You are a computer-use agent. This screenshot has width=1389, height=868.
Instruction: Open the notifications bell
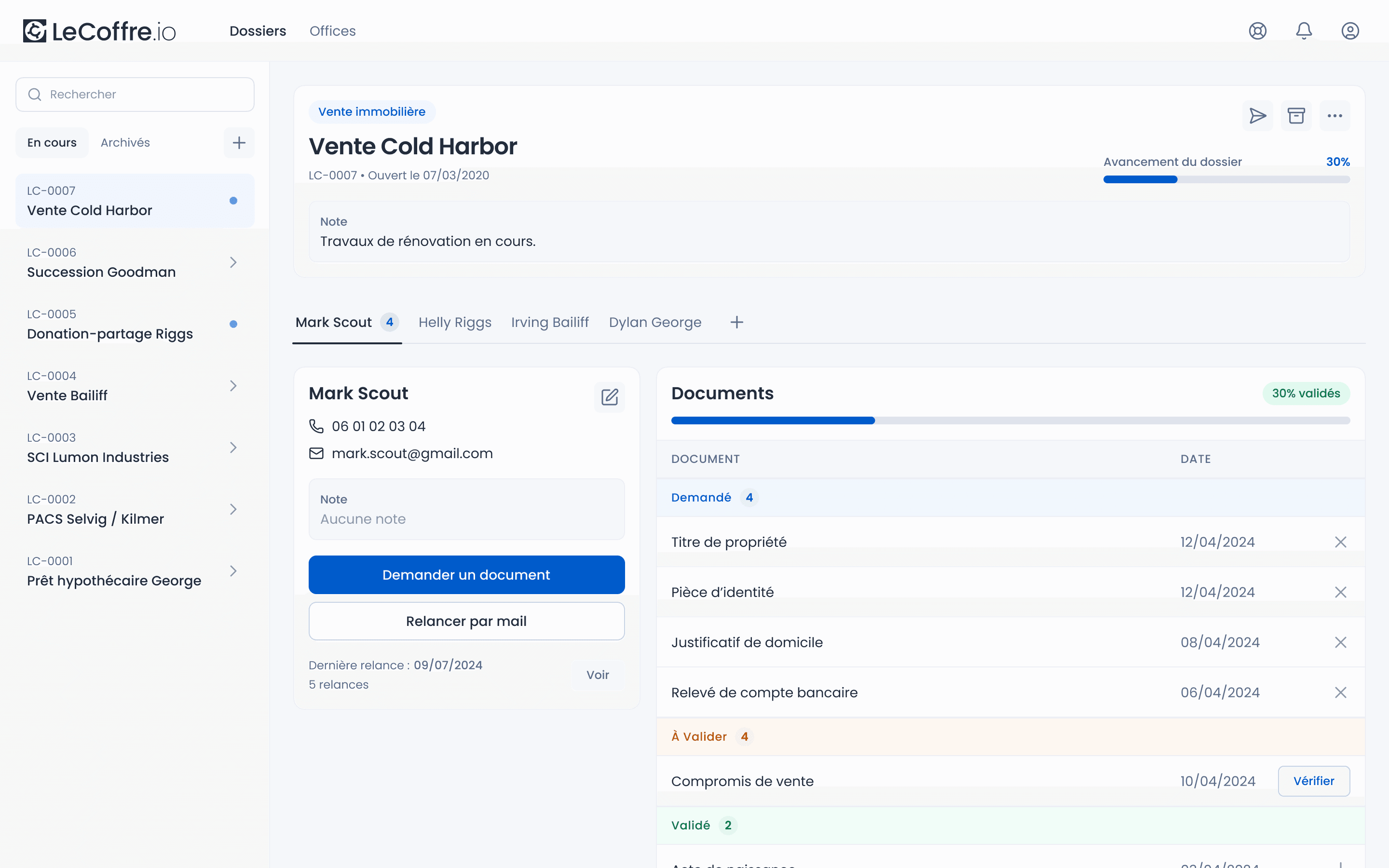pyautogui.click(x=1304, y=31)
